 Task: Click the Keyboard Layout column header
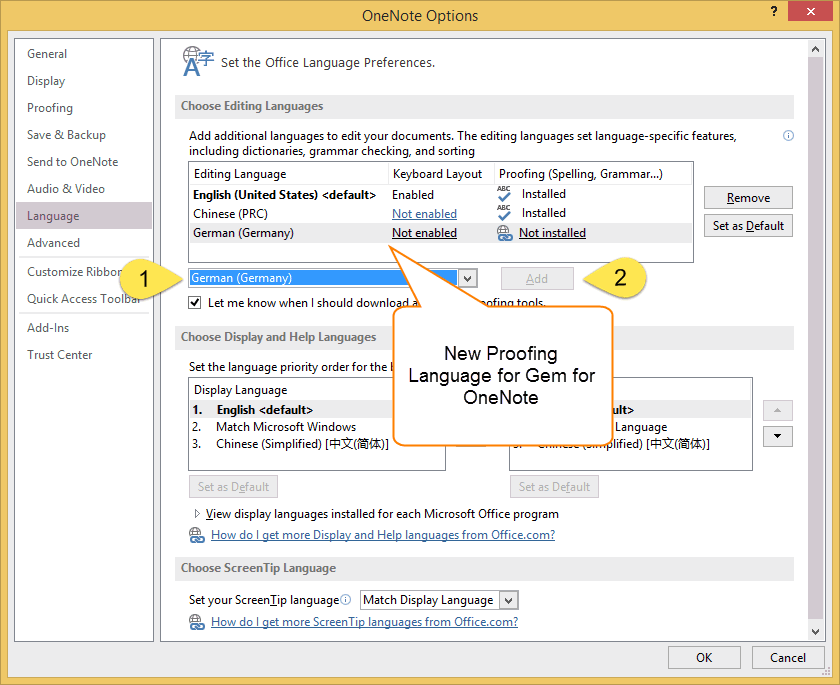[x=441, y=174]
